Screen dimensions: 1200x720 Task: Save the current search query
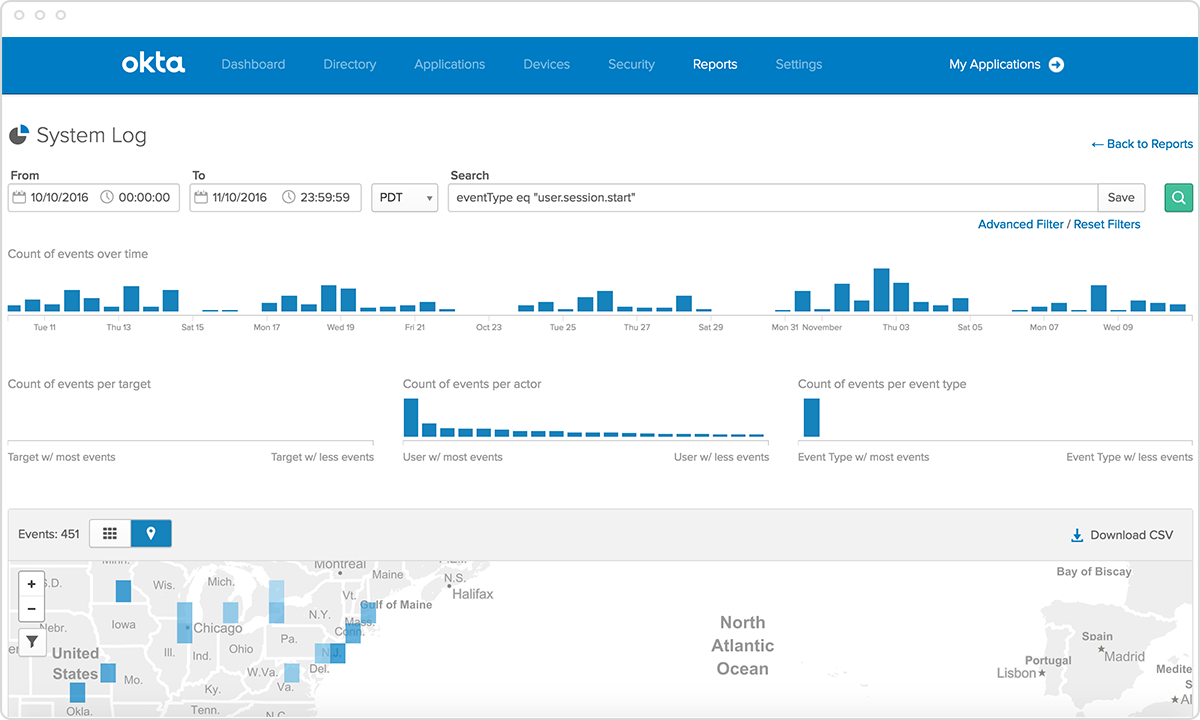[x=1121, y=198]
